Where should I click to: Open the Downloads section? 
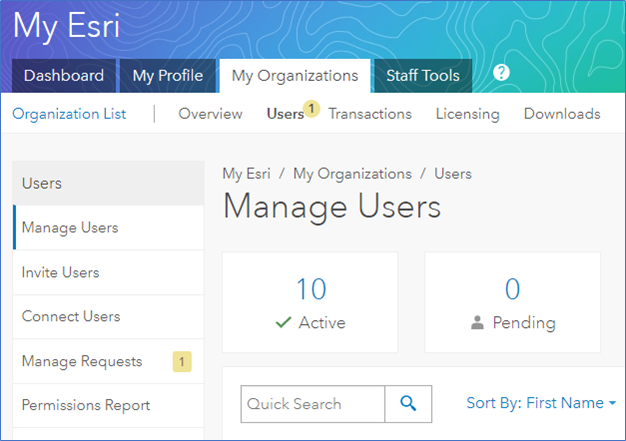pyautogui.click(x=562, y=114)
